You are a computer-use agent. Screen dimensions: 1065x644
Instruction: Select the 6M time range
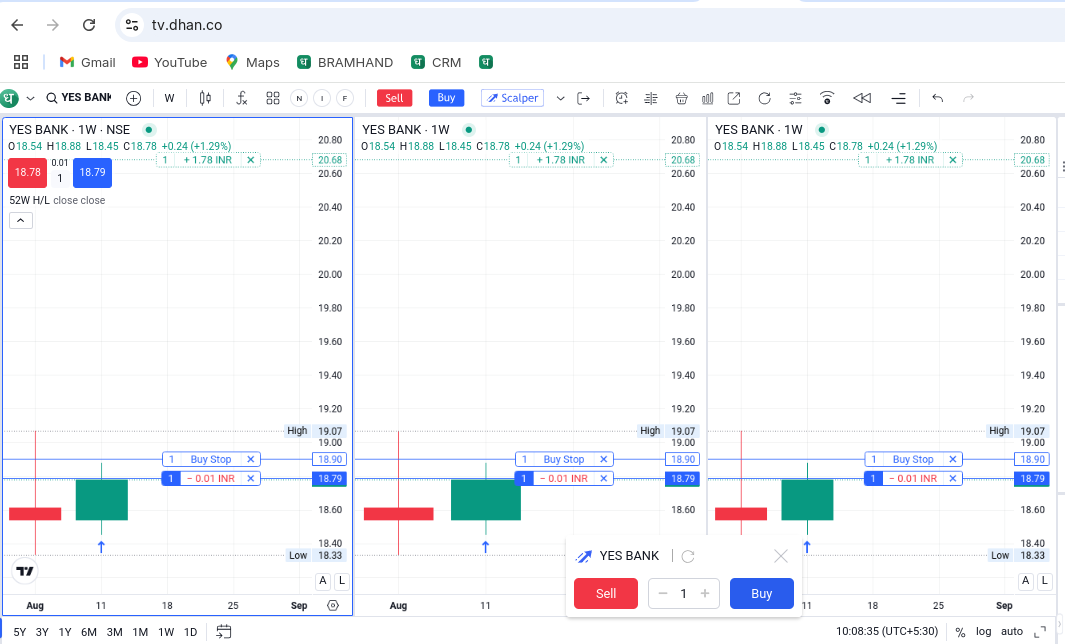[x=89, y=632]
